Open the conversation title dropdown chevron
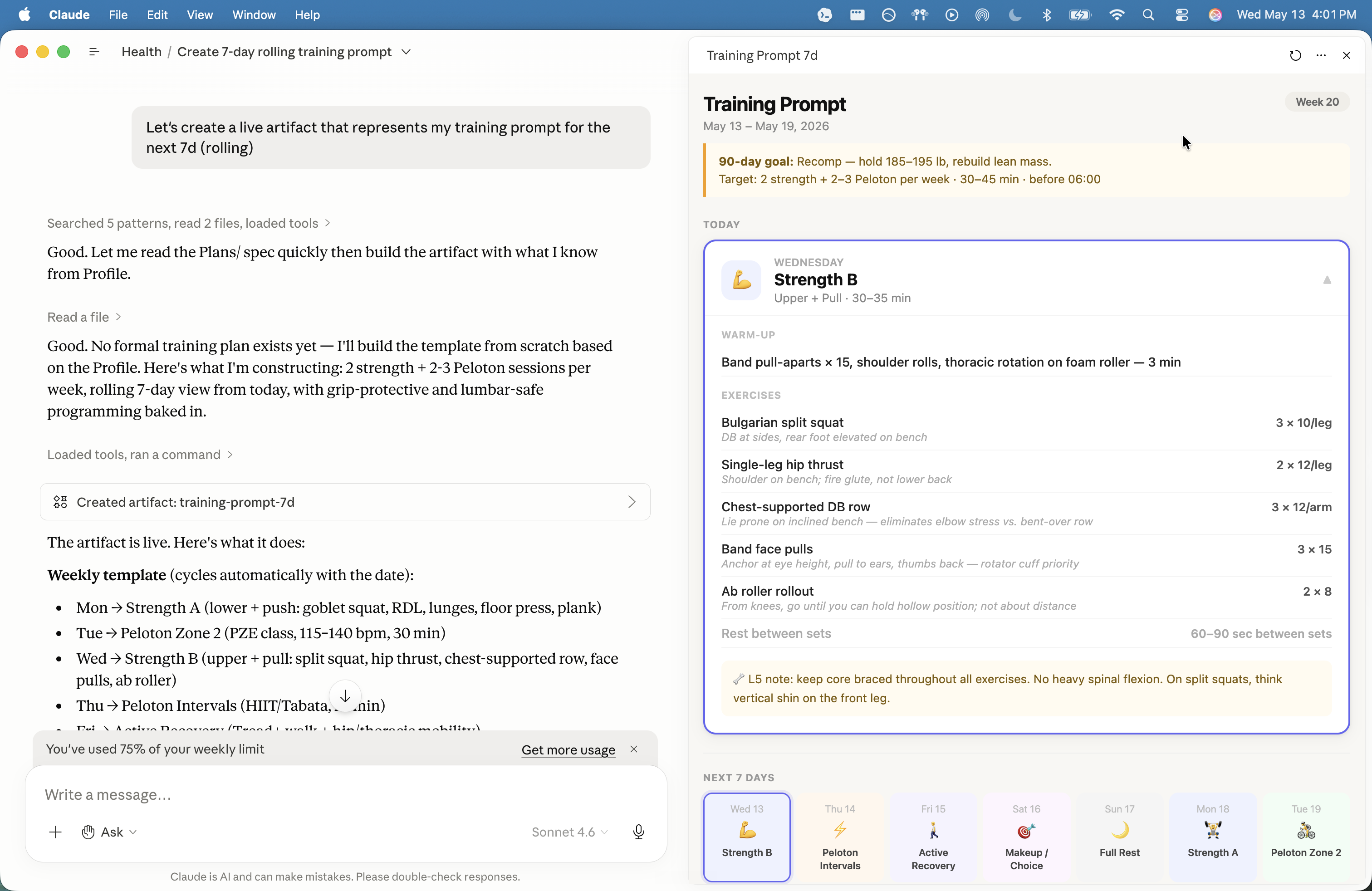Screen dimensions: 1372x891 click(407, 52)
